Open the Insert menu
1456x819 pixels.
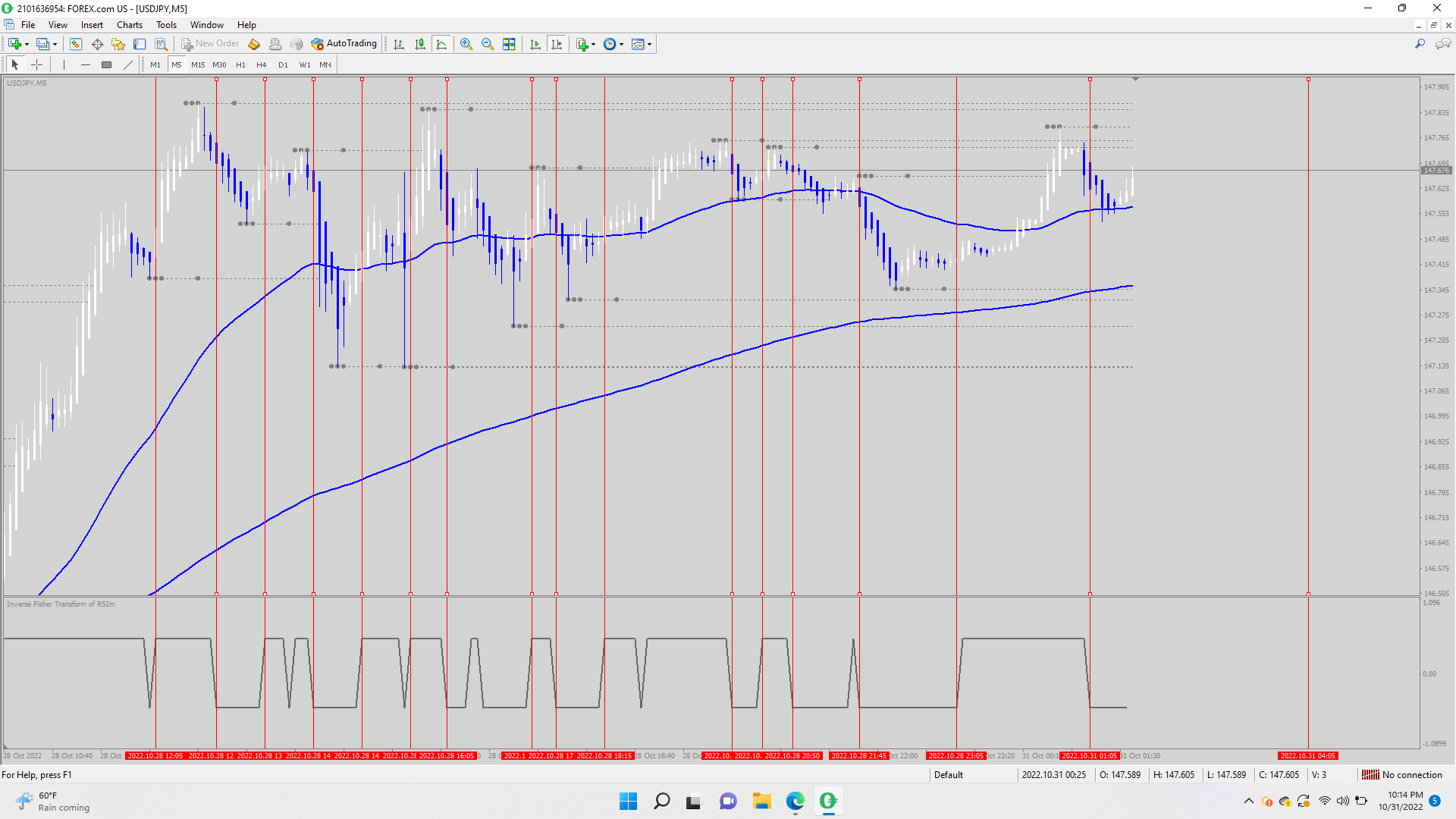[92, 25]
